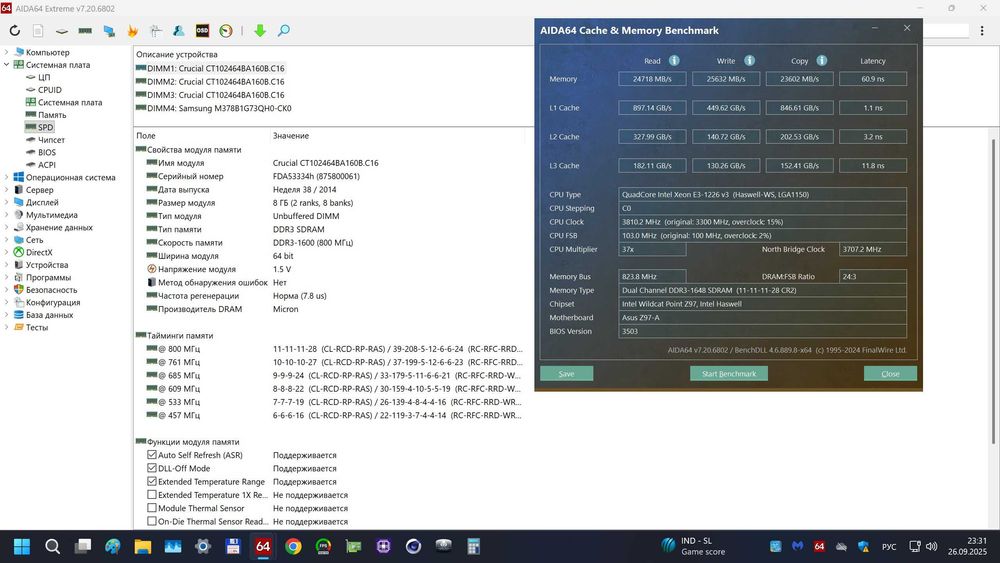Expand the Компьютер tree node
The image size is (1000, 563).
tap(6, 52)
